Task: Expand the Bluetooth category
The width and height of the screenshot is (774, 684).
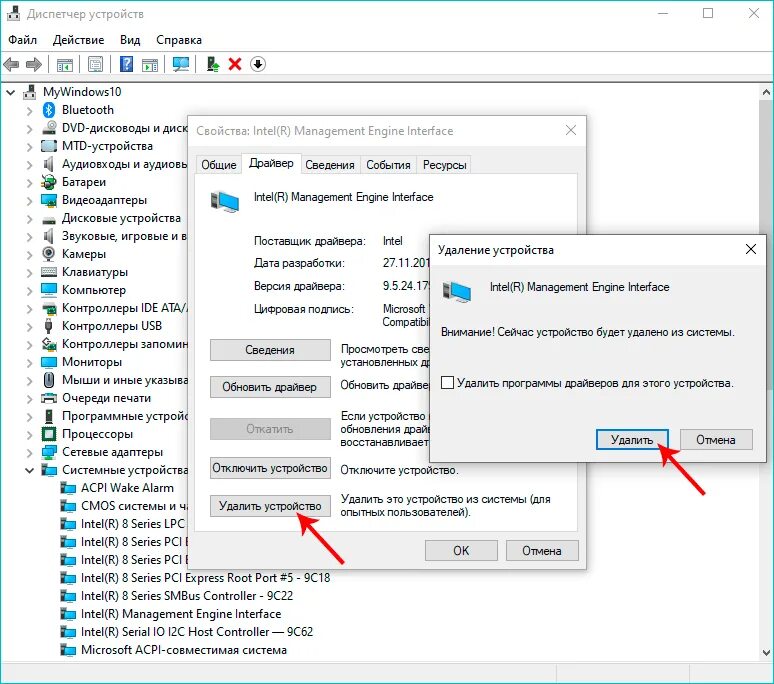Action: (x=30, y=111)
